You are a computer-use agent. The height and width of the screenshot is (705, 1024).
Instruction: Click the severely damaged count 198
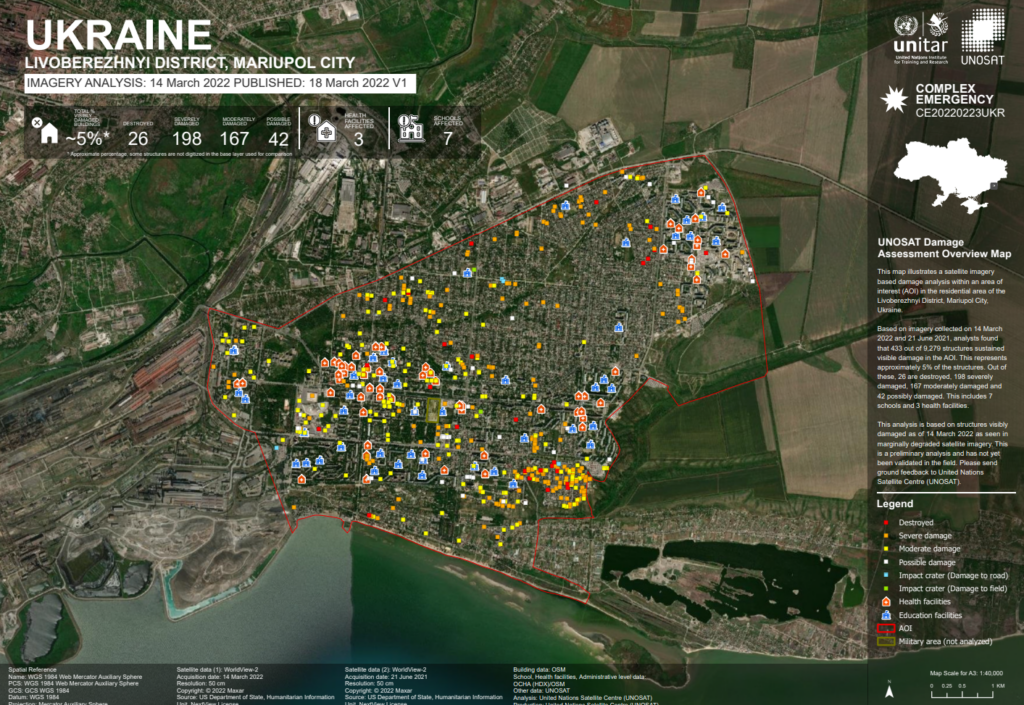tap(187, 138)
